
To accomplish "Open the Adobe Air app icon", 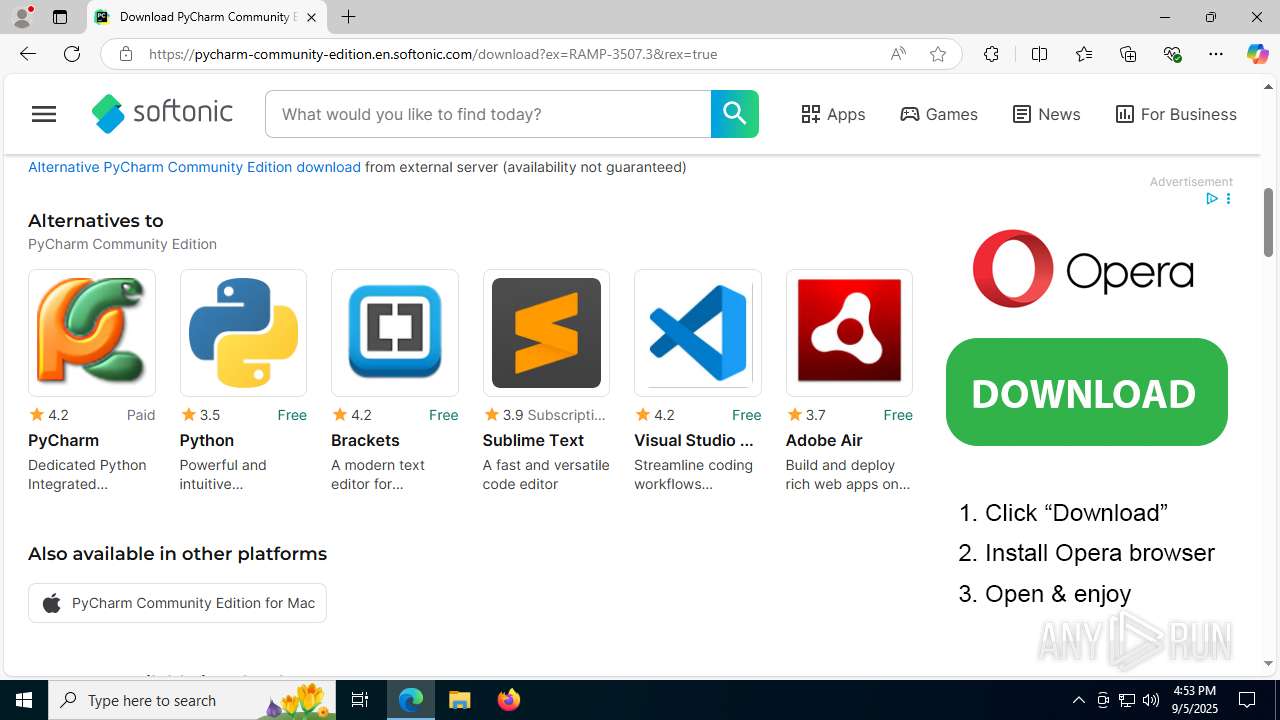I will pyautogui.click(x=849, y=333).
